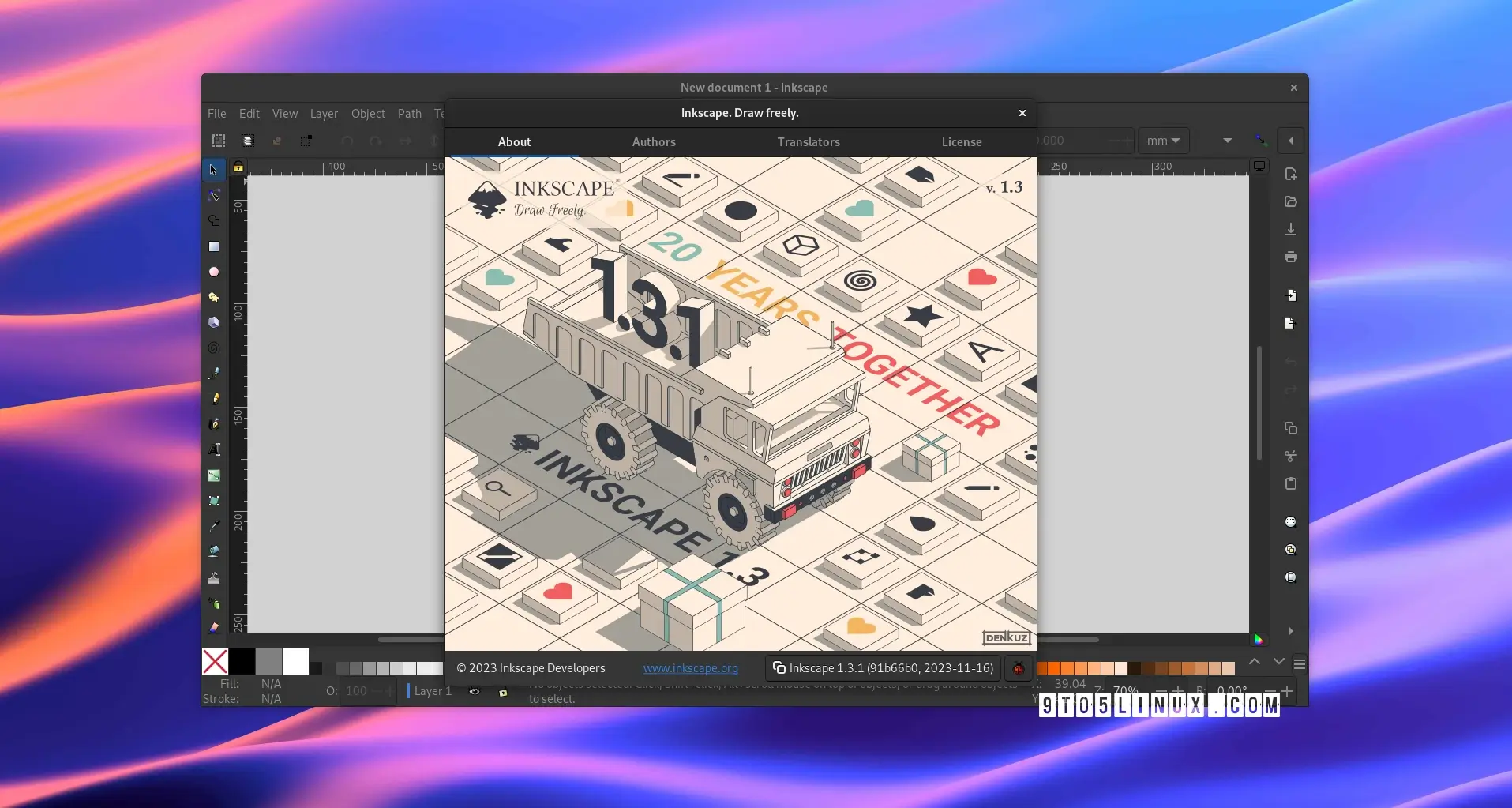Switch to the Translators tab
1512x808 pixels.
809,142
